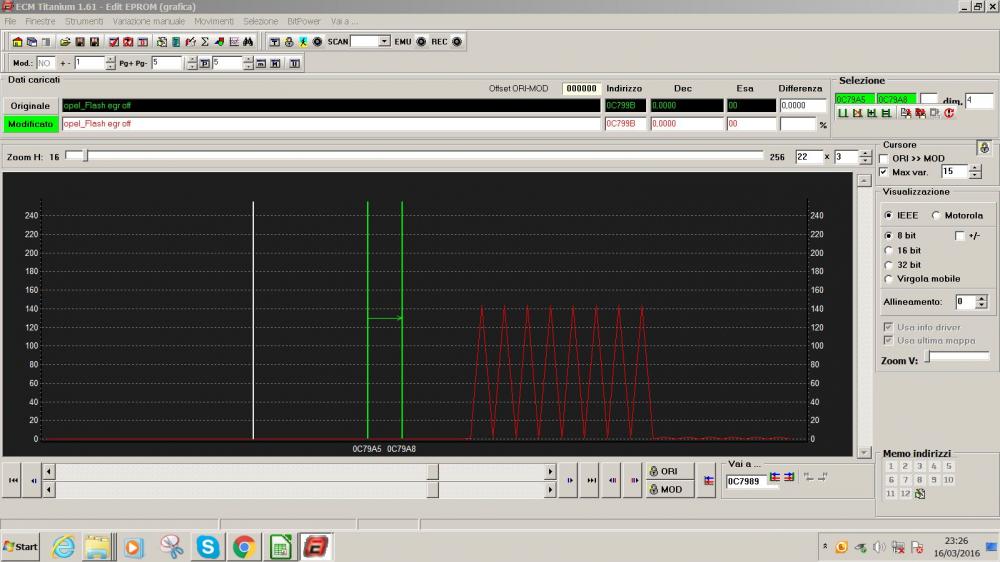This screenshot has height=562, width=1000.
Task: Click the go-to address icon next to 0C7989
Action: [774, 477]
